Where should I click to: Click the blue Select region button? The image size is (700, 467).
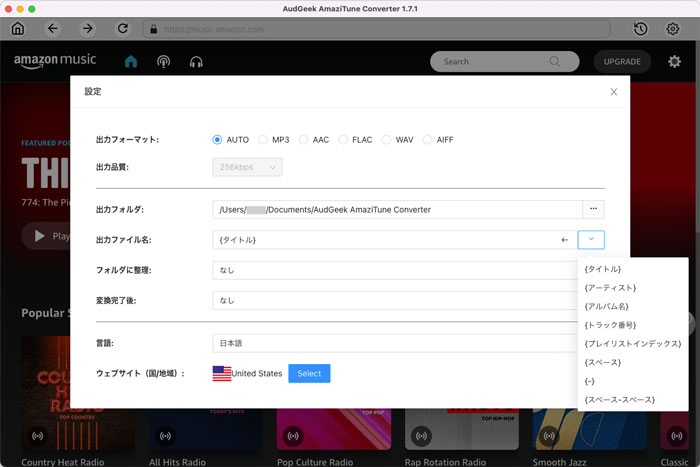pos(309,373)
